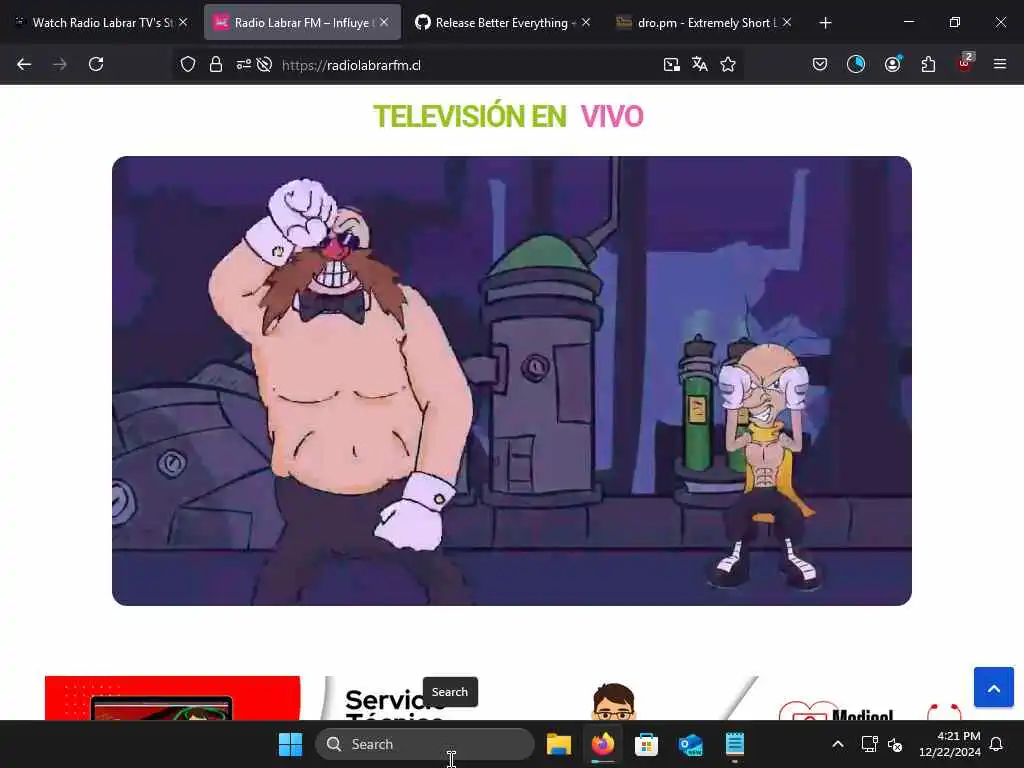View site security padlock info
The width and height of the screenshot is (1024, 768).
(x=216, y=65)
